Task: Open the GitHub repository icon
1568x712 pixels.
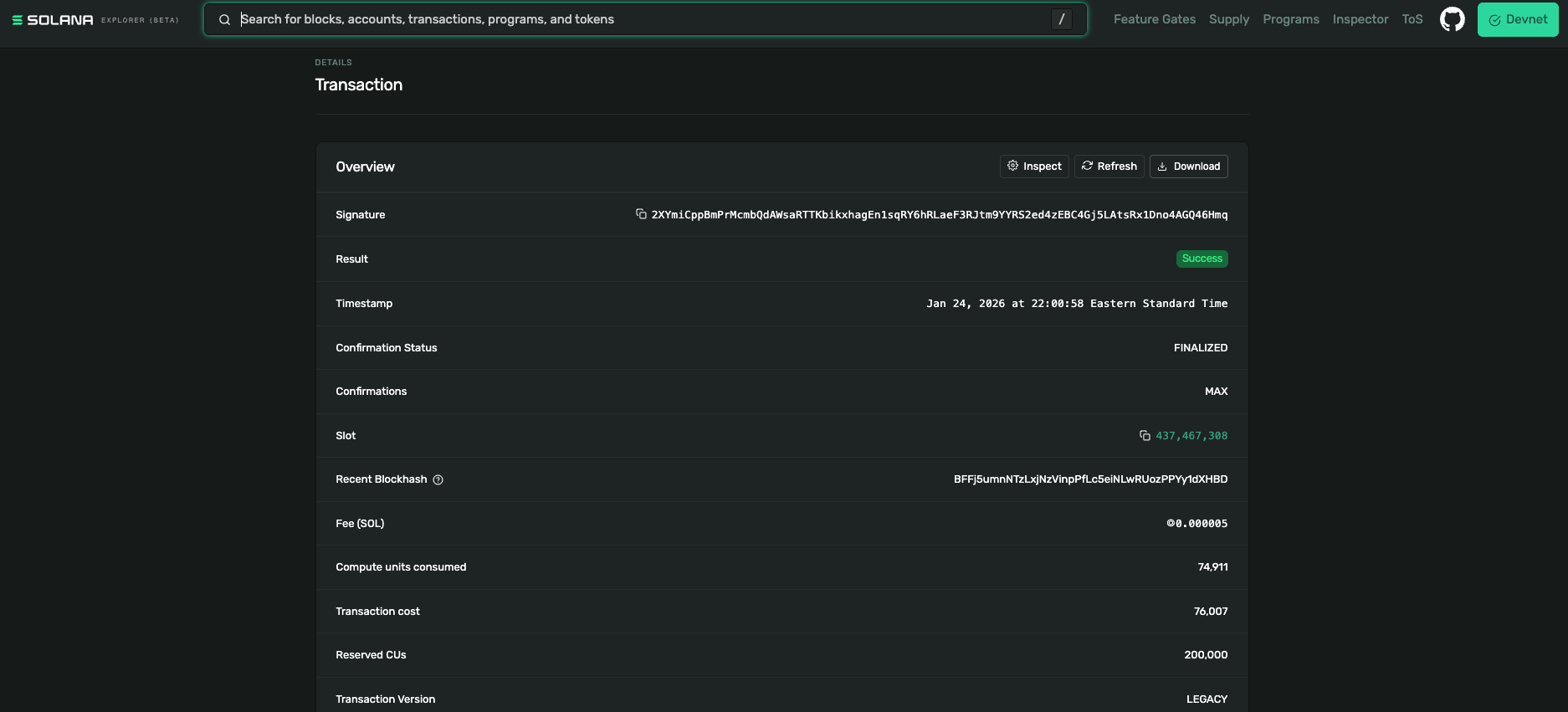Action: [1452, 19]
